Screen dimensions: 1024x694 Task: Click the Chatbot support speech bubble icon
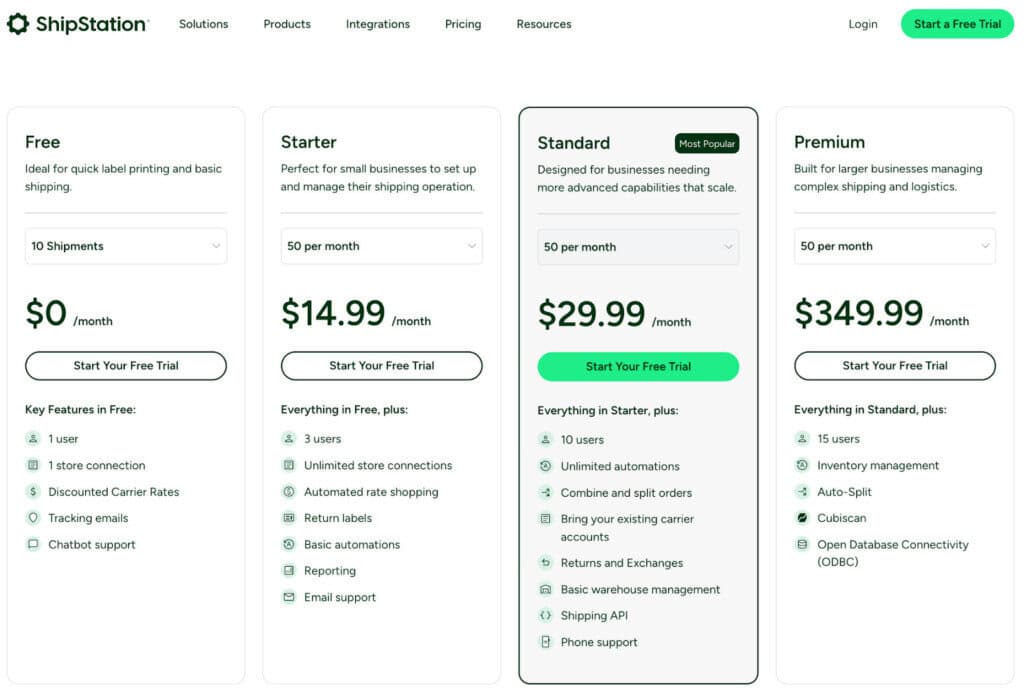[33, 545]
